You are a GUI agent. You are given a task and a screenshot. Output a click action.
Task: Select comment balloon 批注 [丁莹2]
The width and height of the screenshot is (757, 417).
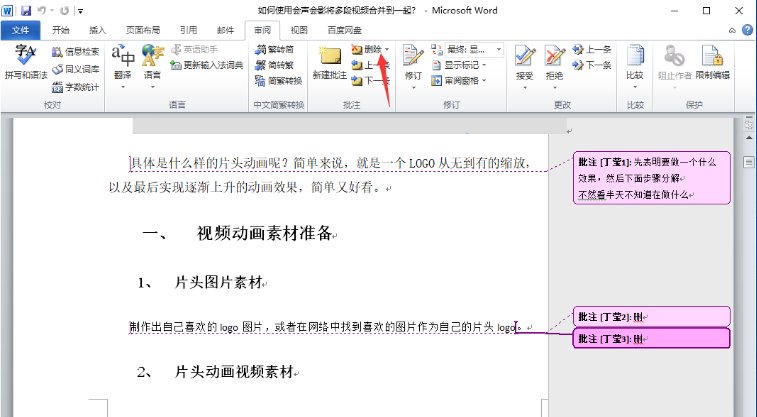click(652, 317)
